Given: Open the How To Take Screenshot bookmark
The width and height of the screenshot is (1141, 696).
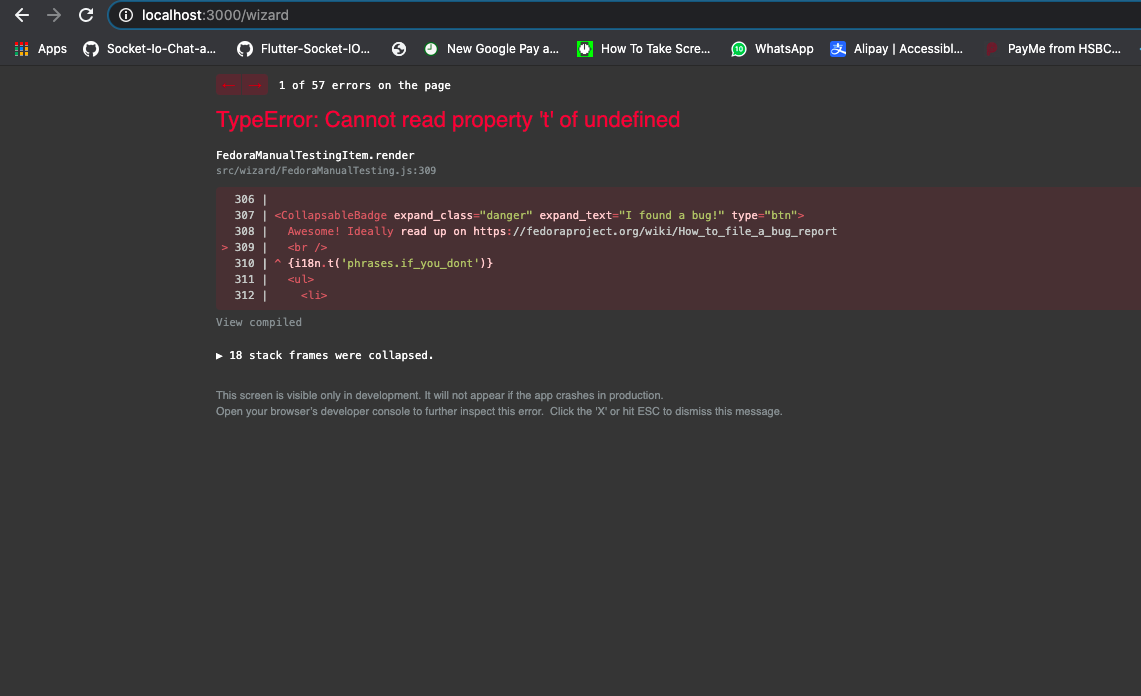Looking at the screenshot, I should 643,49.
